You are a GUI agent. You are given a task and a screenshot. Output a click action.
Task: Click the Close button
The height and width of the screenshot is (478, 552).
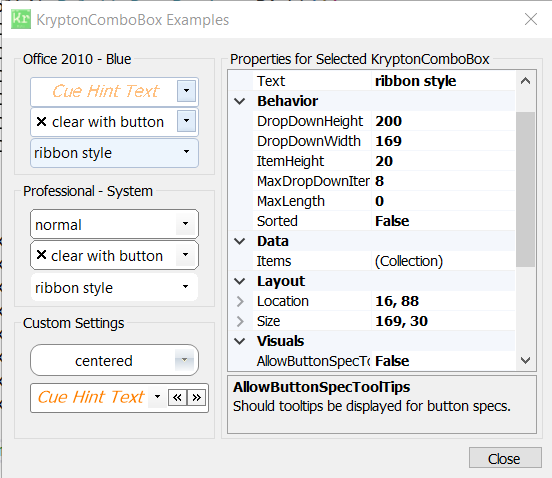tap(505, 458)
